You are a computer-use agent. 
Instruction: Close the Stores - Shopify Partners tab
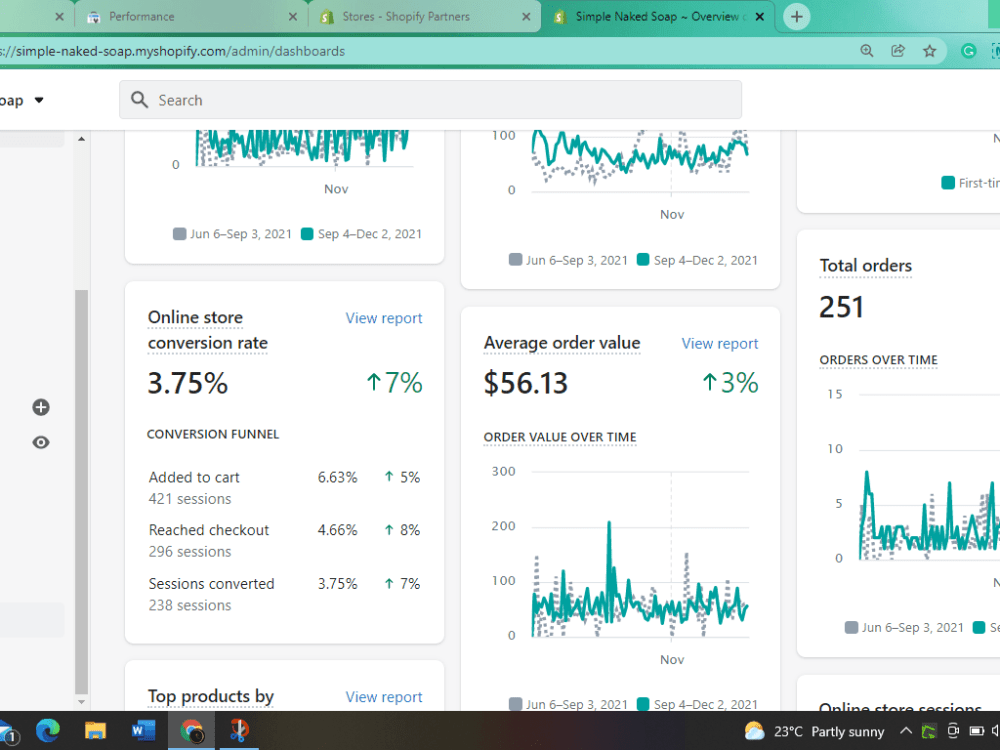[x=526, y=17]
